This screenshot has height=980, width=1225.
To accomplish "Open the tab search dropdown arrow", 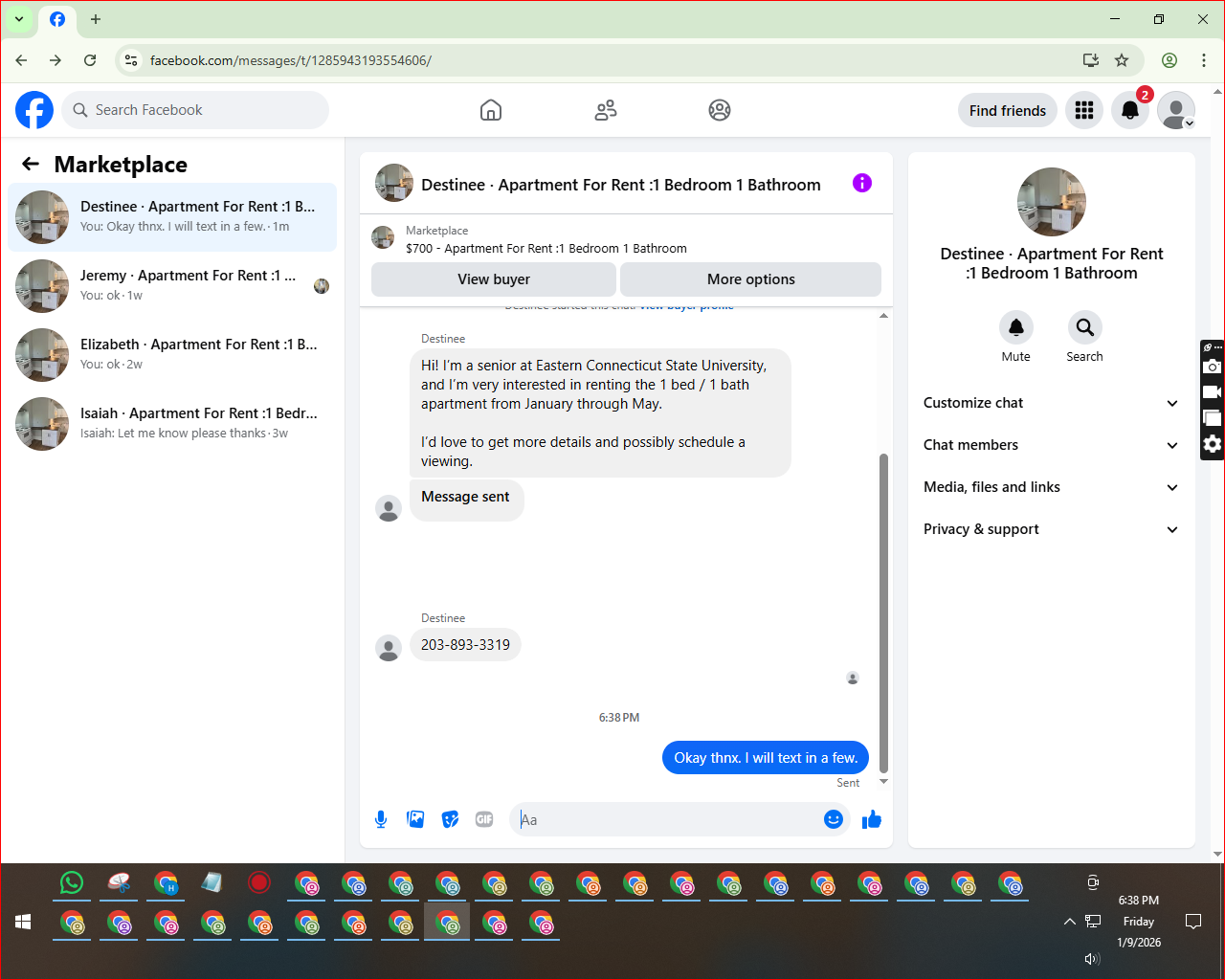I will (x=18, y=19).
